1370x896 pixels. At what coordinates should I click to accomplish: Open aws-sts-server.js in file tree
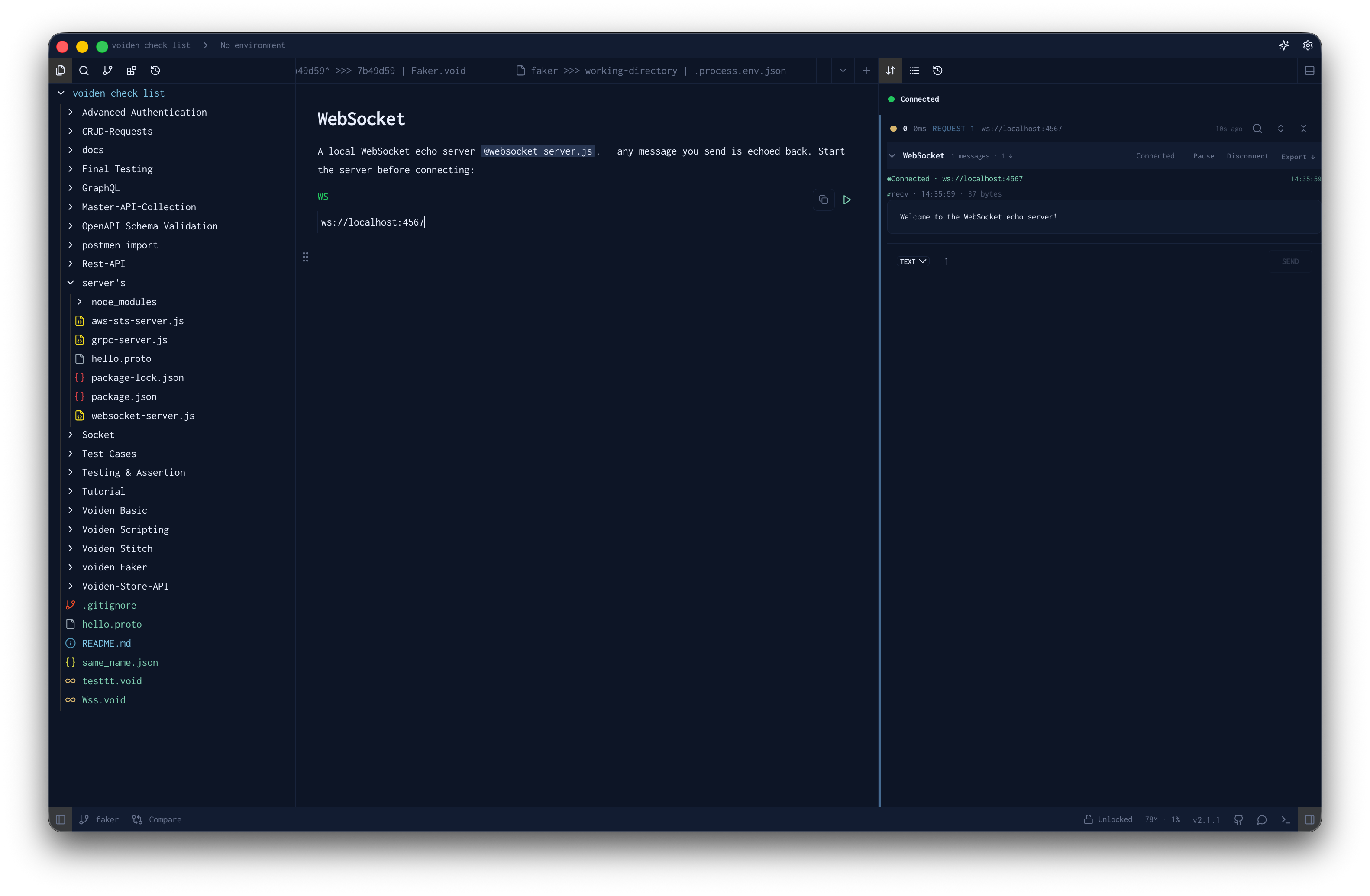pyautogui.click(x=137, y=321)
